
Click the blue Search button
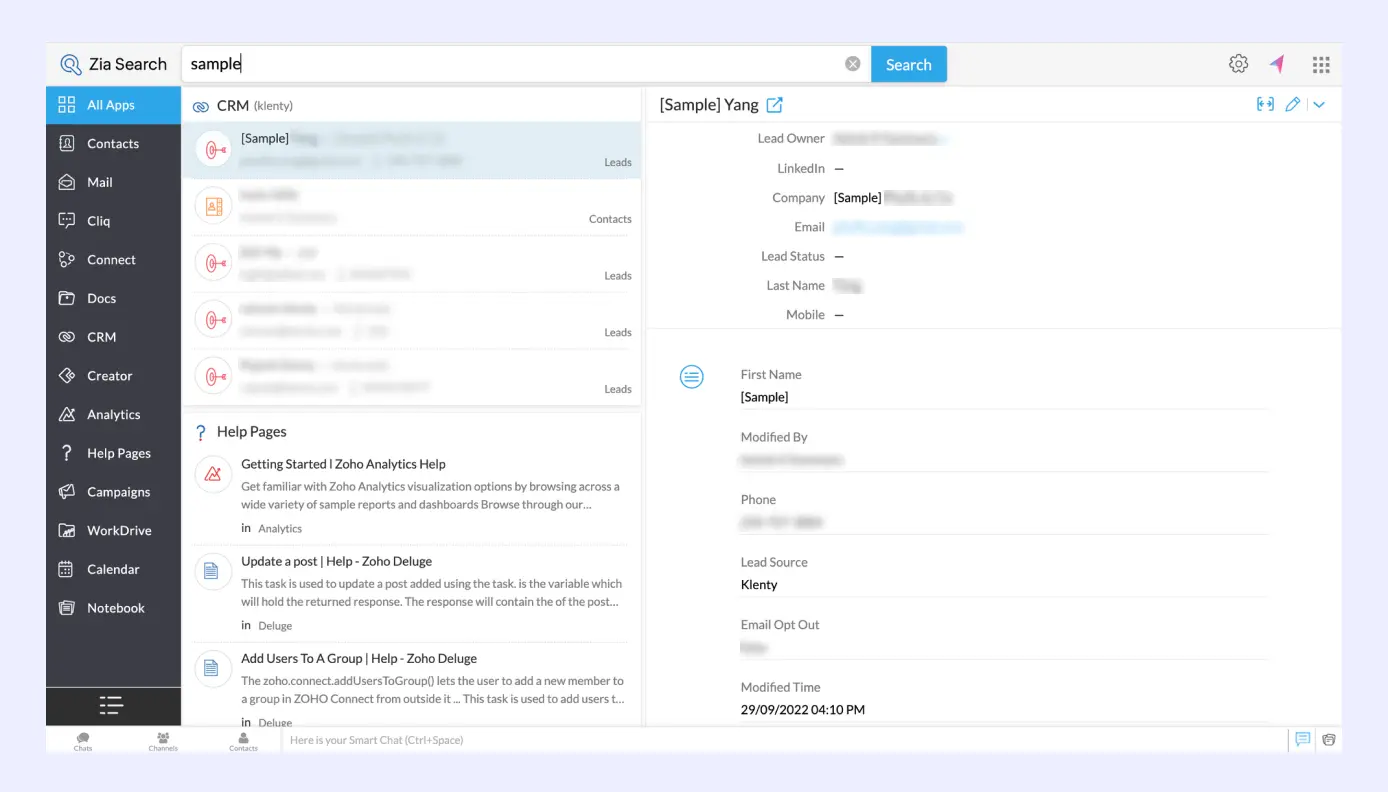[x=909, y=64]
